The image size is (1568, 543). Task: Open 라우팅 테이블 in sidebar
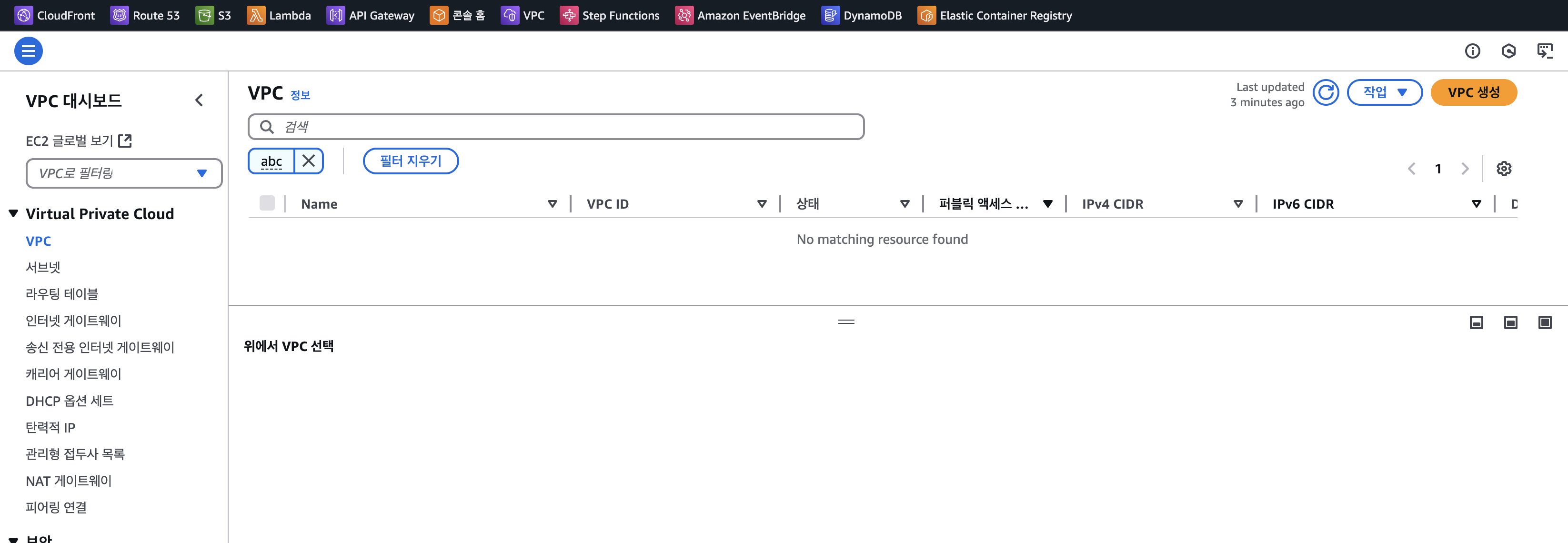click(x=62, y=294)
